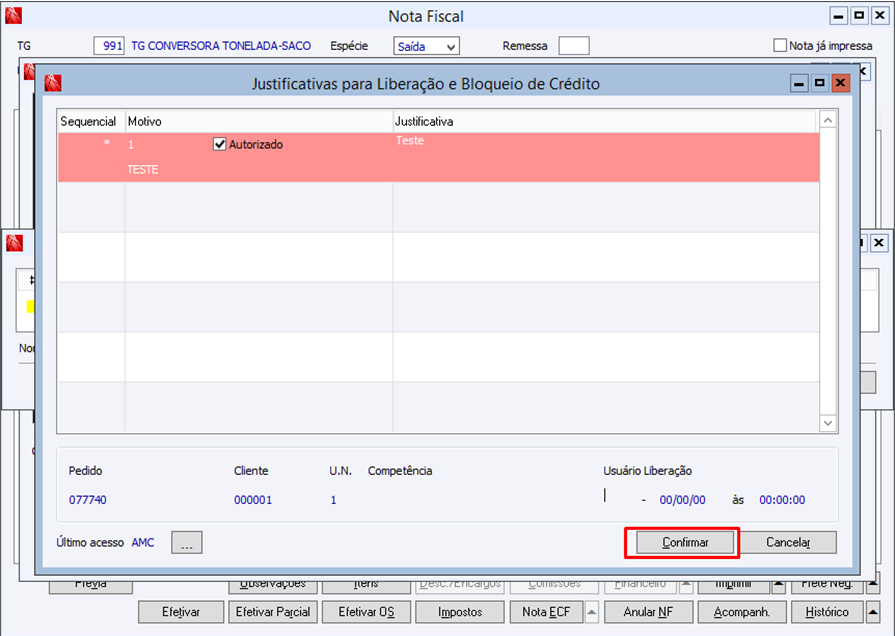Open the Espécie dropdown showing Saída
This screenshot has width=895, height=636.
[x=426, y=46]
